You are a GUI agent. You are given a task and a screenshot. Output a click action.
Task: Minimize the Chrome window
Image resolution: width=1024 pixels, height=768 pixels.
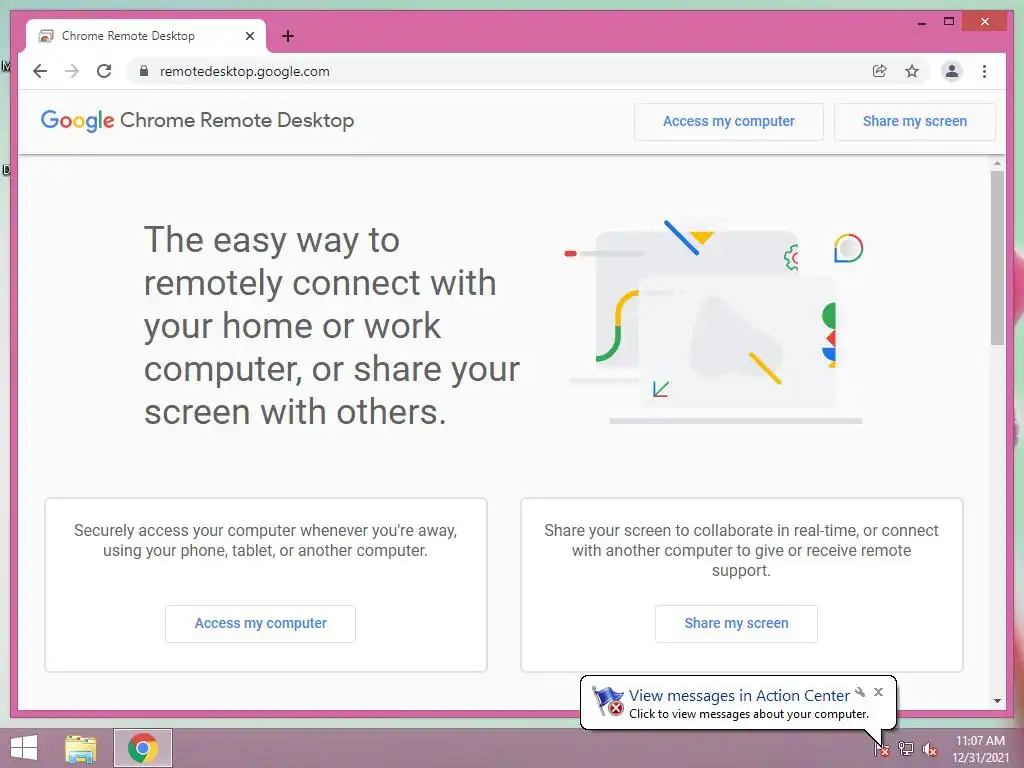coord(921,22)
